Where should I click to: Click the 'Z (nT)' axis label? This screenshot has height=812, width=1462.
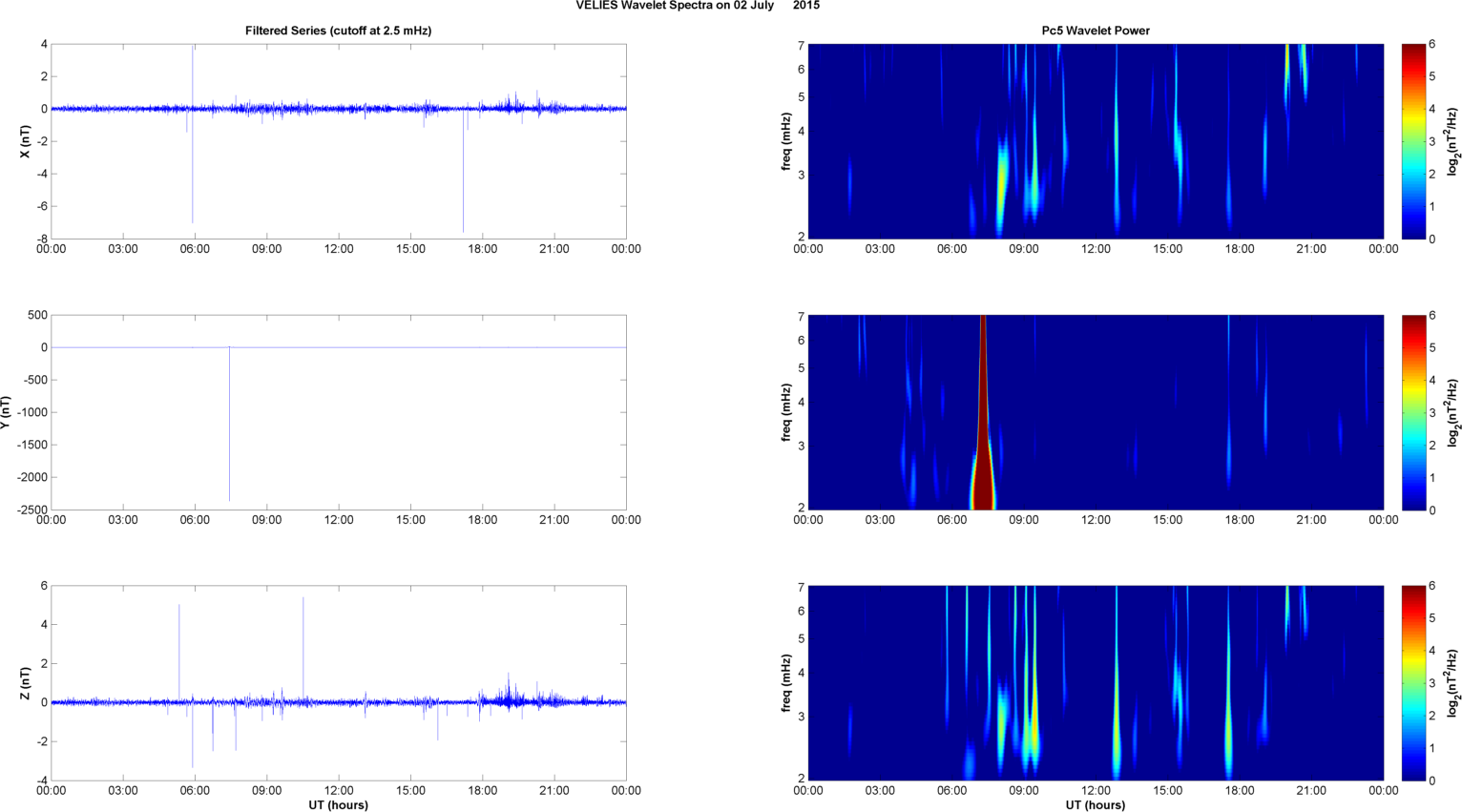point(25,683)
